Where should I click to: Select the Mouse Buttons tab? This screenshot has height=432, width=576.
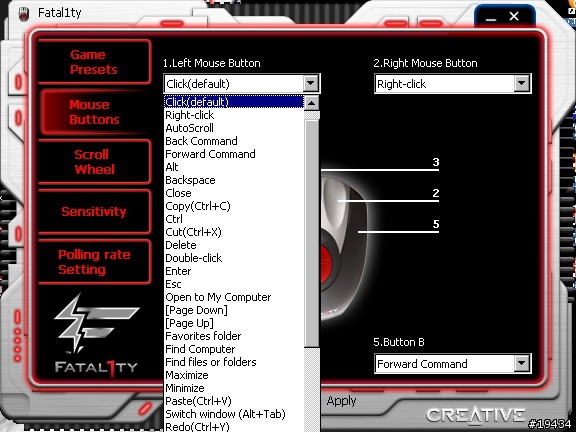[x=94, y=112]
